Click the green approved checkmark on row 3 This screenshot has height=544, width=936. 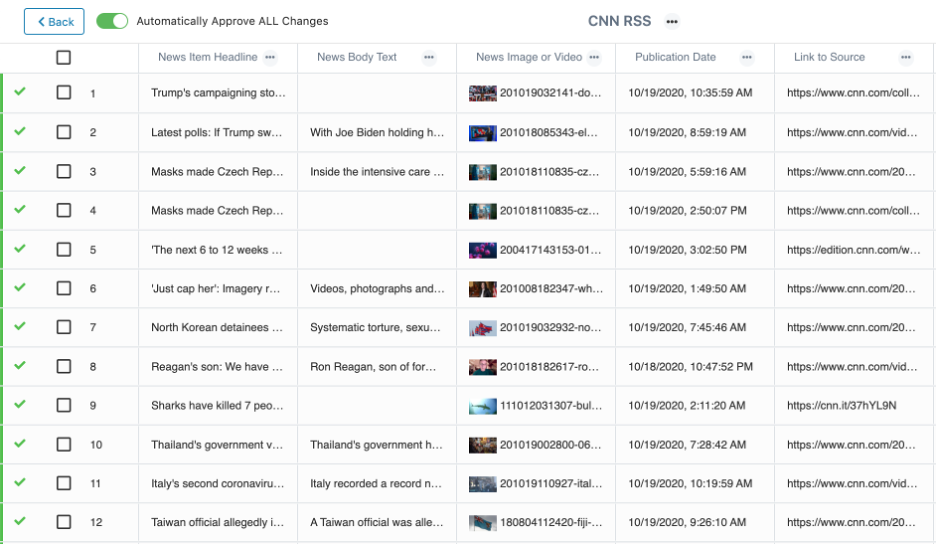point(20,170)
